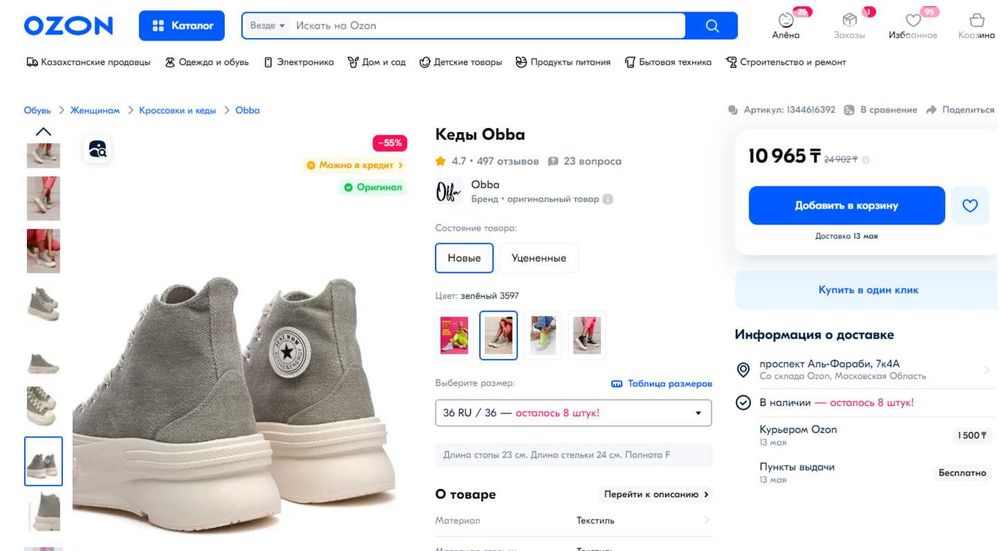Open the Корзина cart icon
This screenshot has width=1000, height=551.
click(976, 20)
